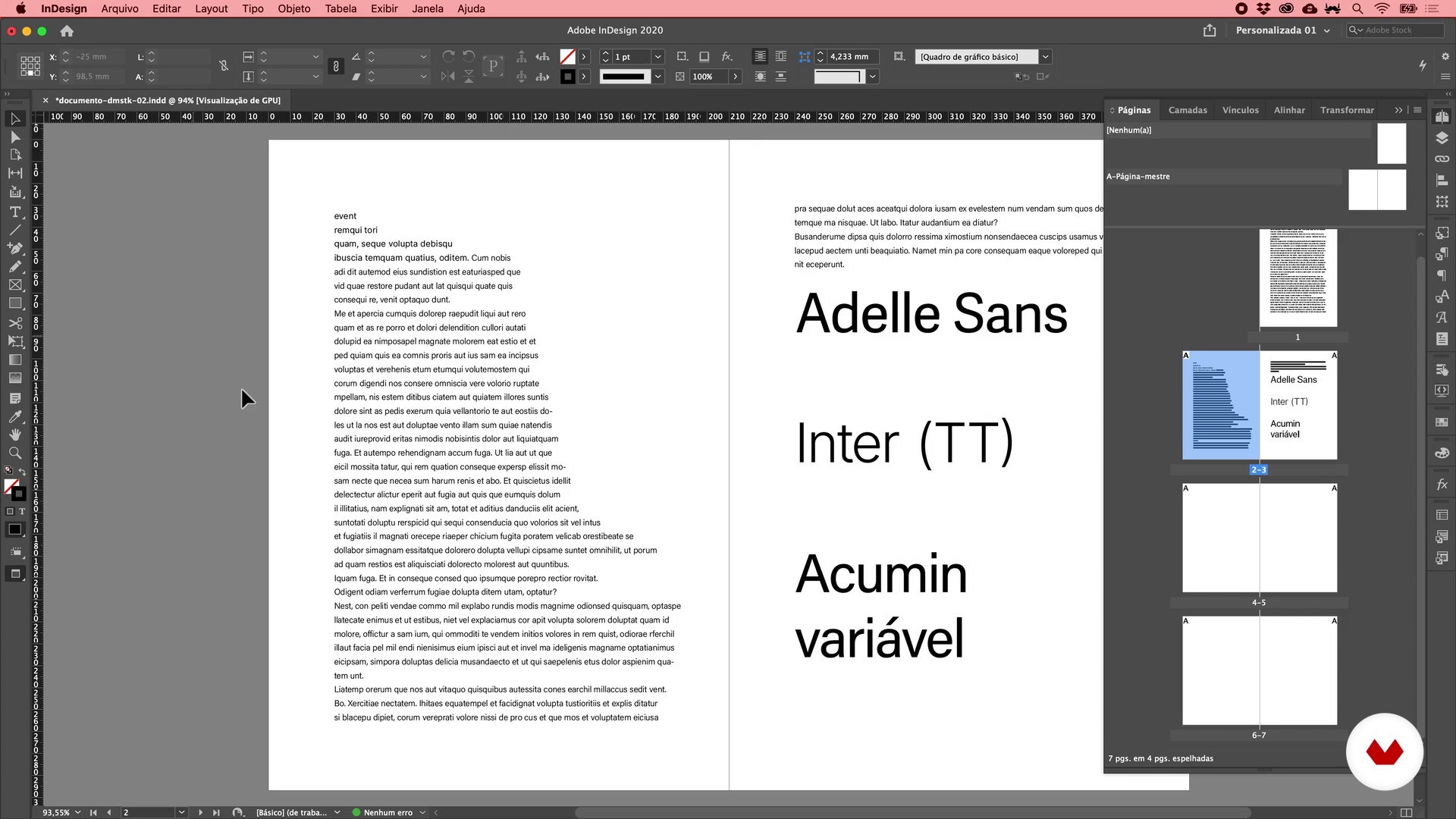This screenshot has height=819, width=1456.
Task: Select the Direct Selection tool
Action: pyautogui.click(x=15, y=137)
